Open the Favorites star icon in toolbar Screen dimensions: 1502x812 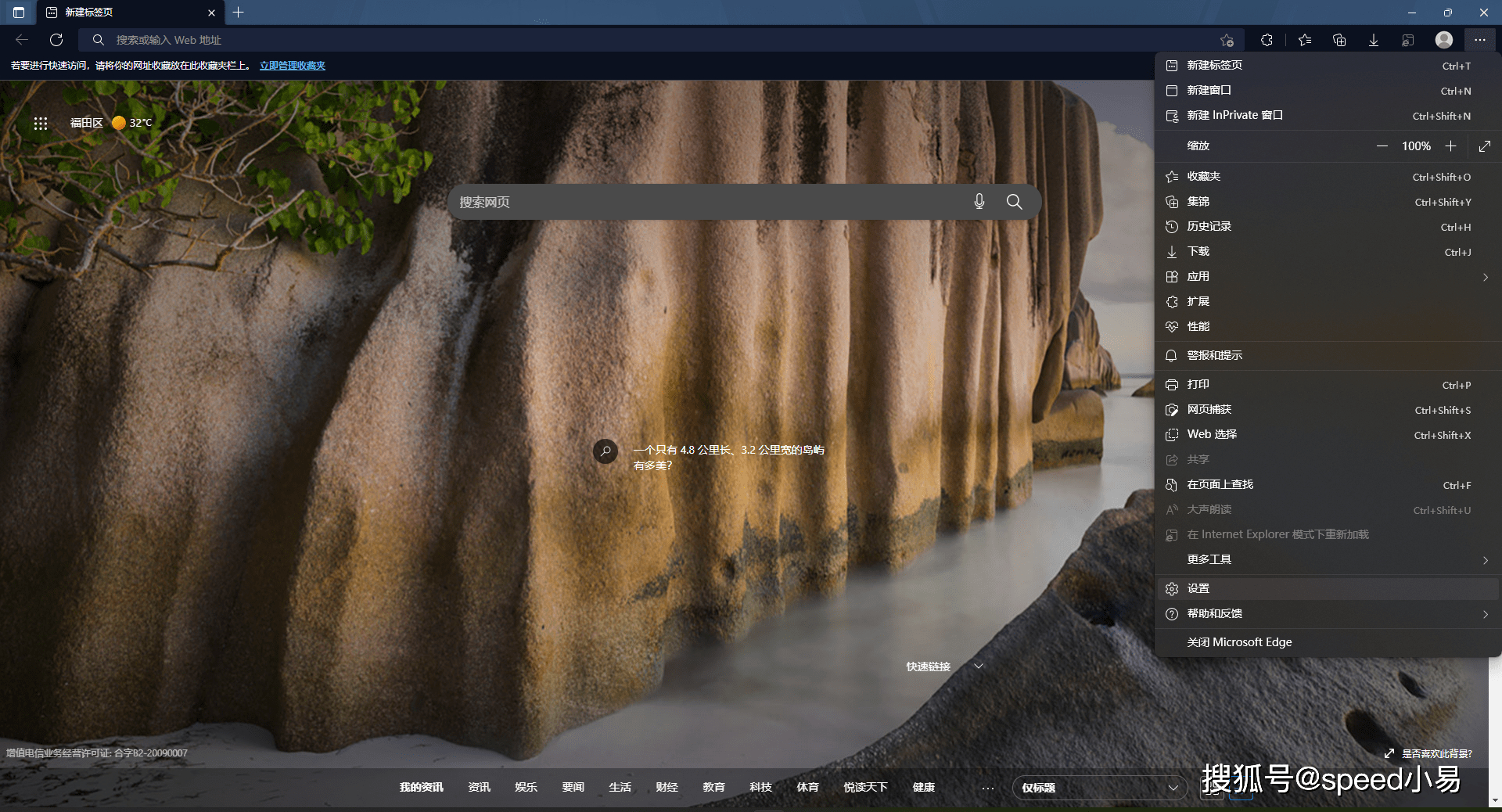tap(1305, 40)
